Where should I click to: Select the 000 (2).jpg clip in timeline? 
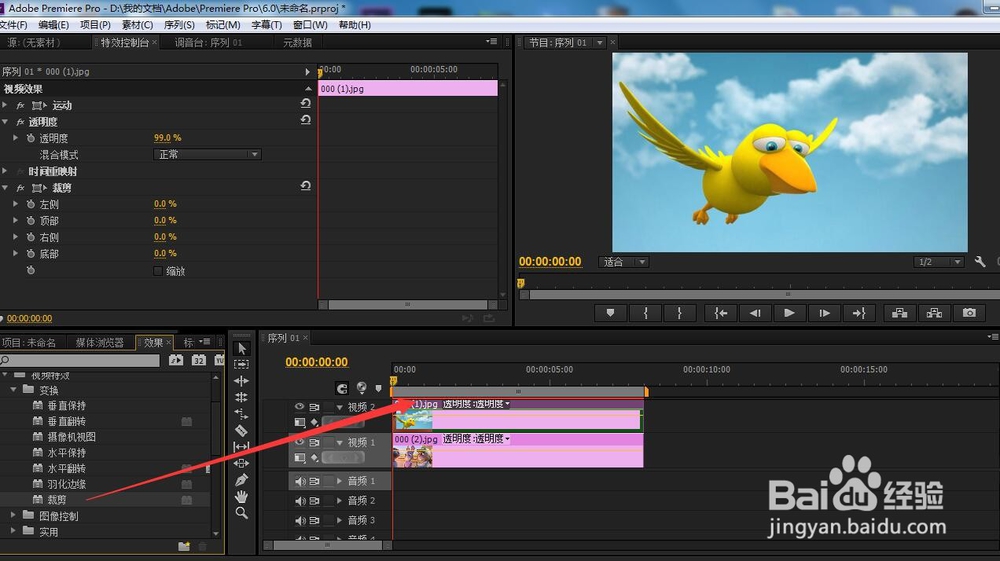pos(518,450)
